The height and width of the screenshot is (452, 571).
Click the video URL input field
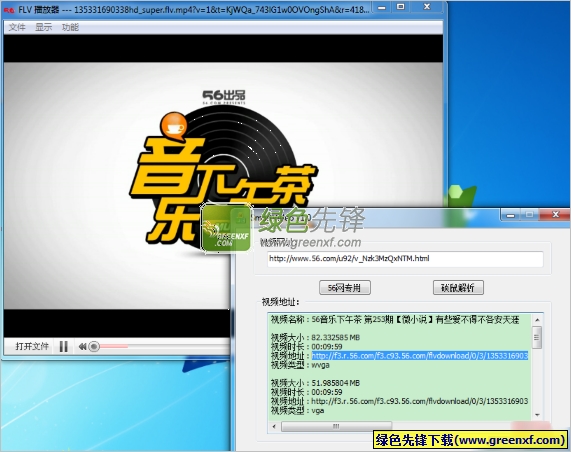pos(405,259)
